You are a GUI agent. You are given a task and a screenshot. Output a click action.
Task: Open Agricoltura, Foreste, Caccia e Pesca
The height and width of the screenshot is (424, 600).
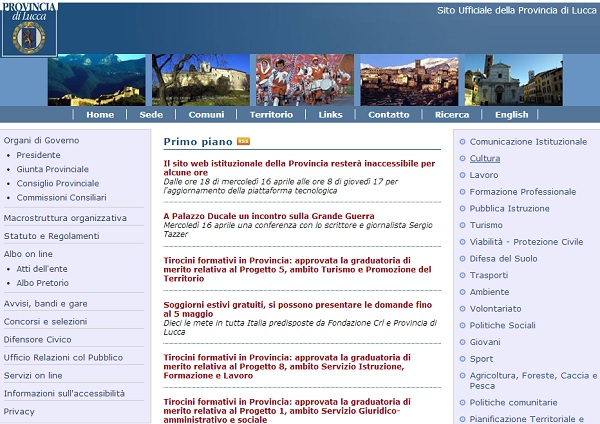pos(533,381)
